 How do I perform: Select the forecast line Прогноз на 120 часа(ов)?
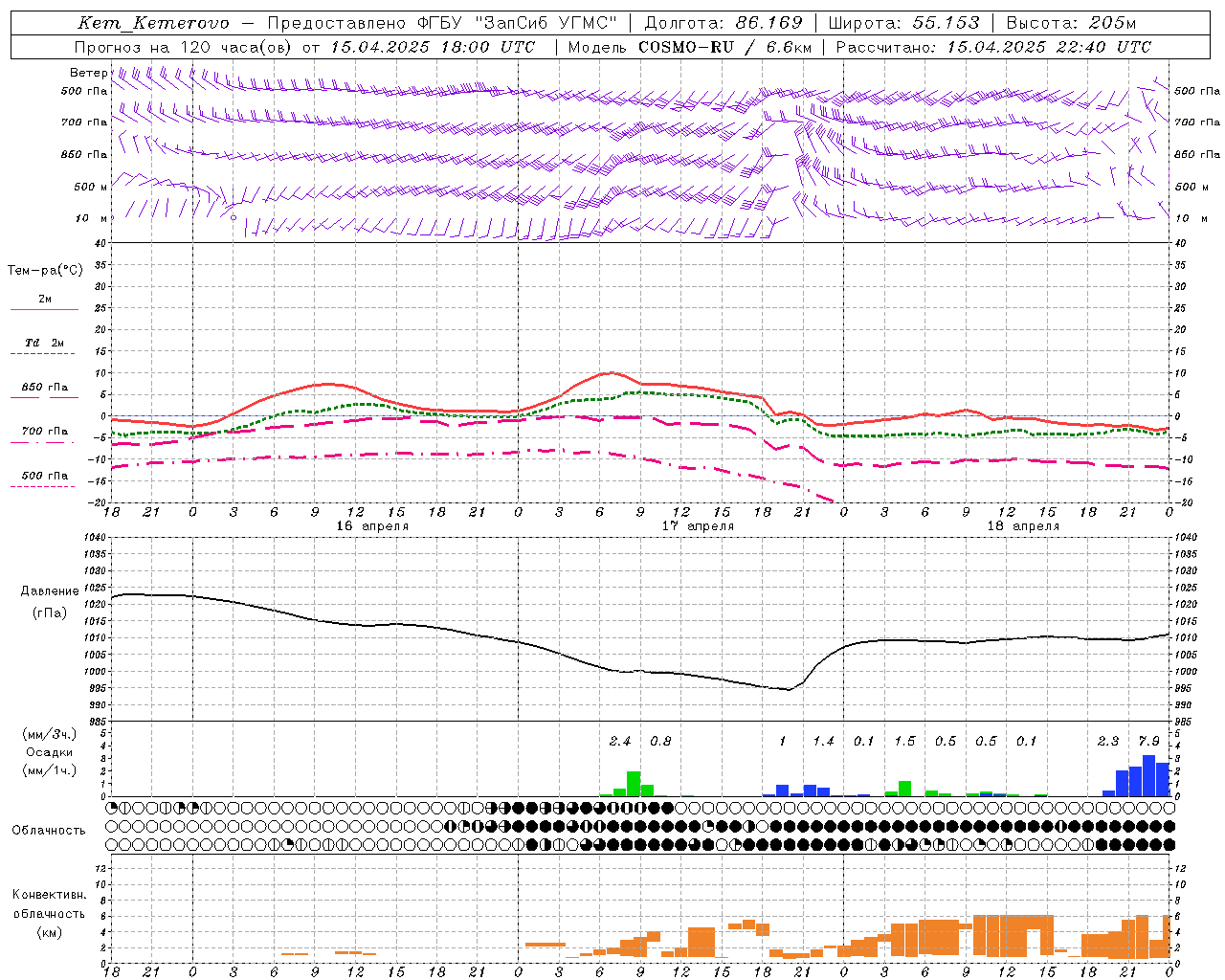point(185,47)
